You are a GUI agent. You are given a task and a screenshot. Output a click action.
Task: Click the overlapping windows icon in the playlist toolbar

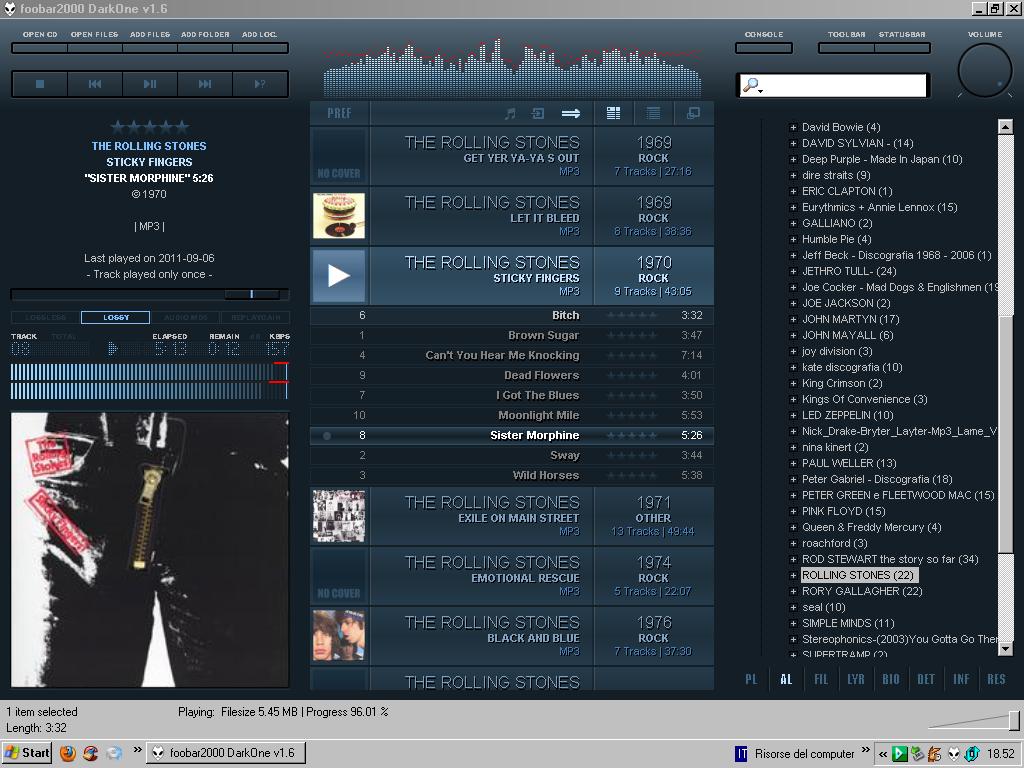point(694,113)
